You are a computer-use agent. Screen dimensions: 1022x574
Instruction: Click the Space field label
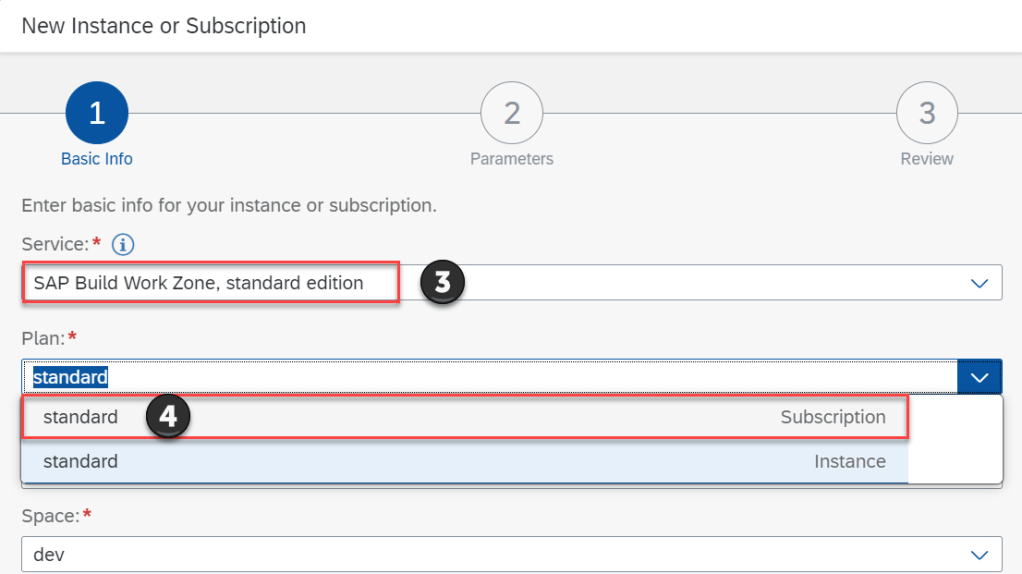(50, 516)
